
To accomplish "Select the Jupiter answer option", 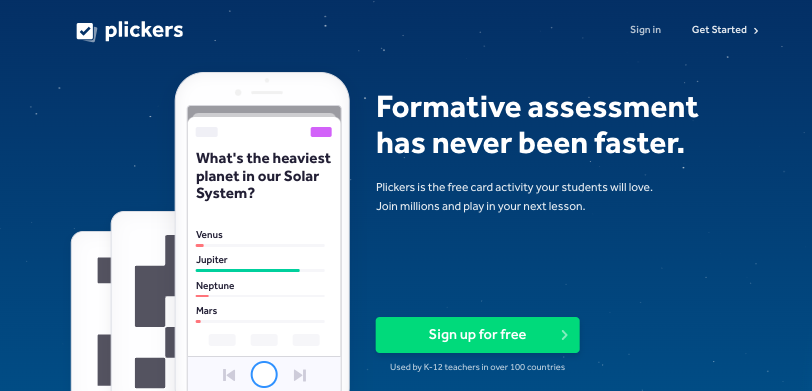I will coord(260,264).
